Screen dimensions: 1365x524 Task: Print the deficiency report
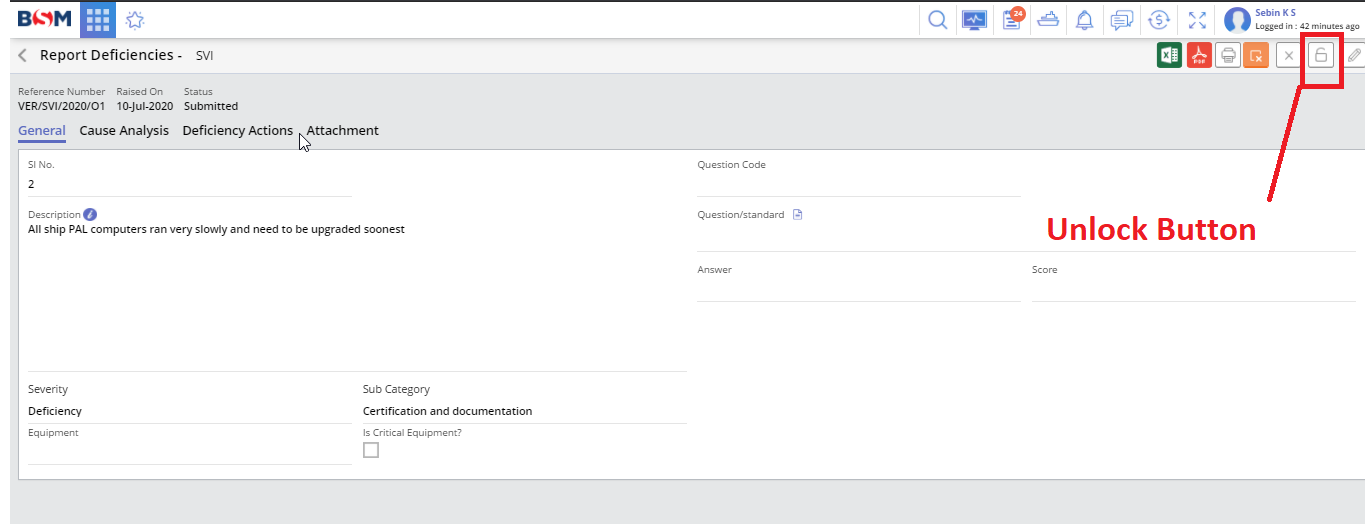[x=1228, y=56]
